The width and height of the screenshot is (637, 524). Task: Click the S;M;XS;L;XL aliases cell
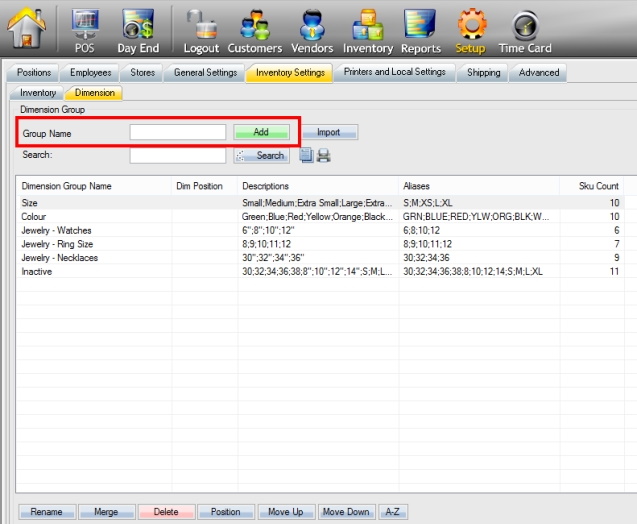pyautogui.click(x=479, y=203)
